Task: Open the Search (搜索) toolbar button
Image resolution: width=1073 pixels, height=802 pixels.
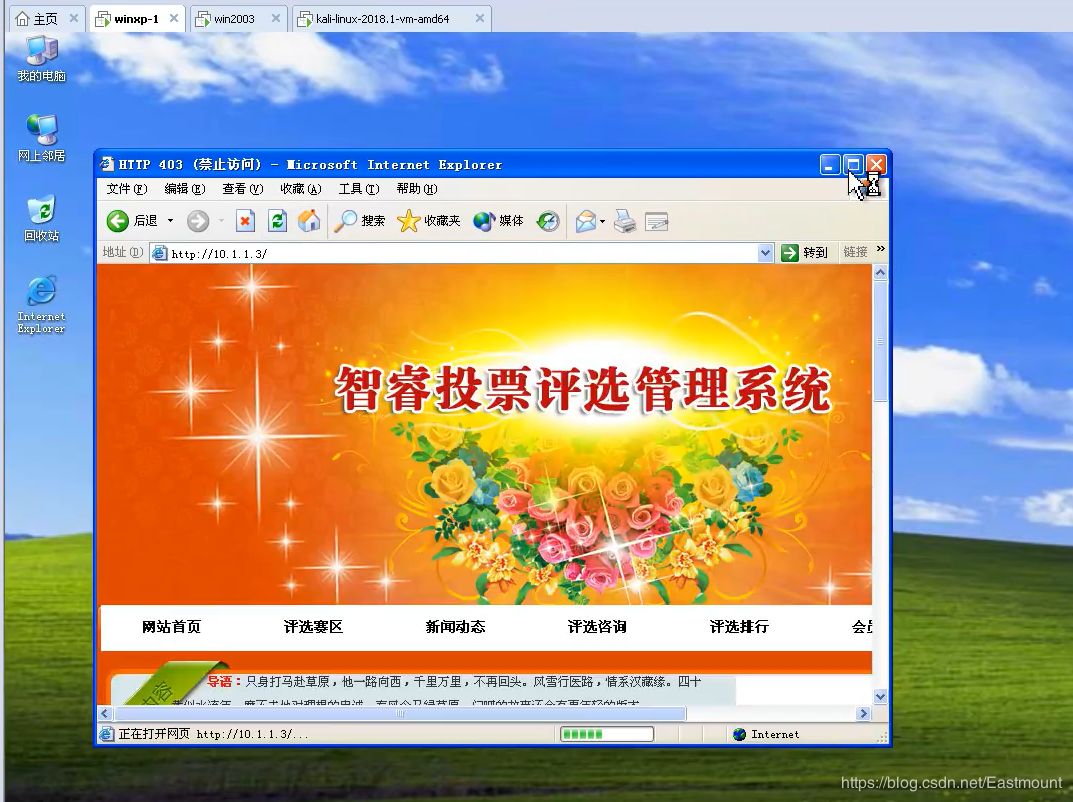Action: click(359, 221)
